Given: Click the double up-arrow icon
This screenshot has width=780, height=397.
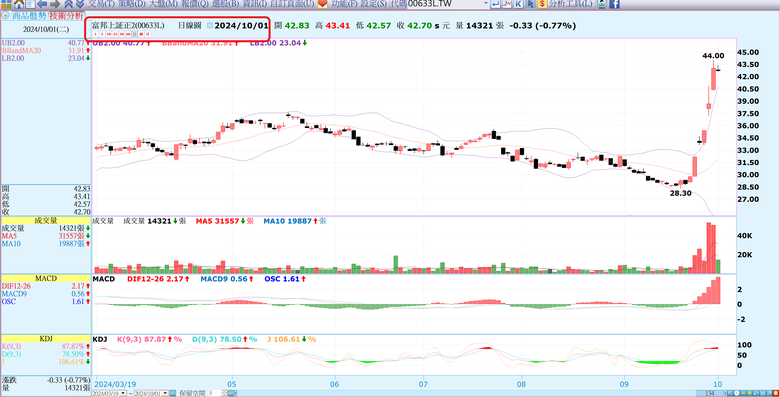Looking at the screenshot, I should (68, 4).
